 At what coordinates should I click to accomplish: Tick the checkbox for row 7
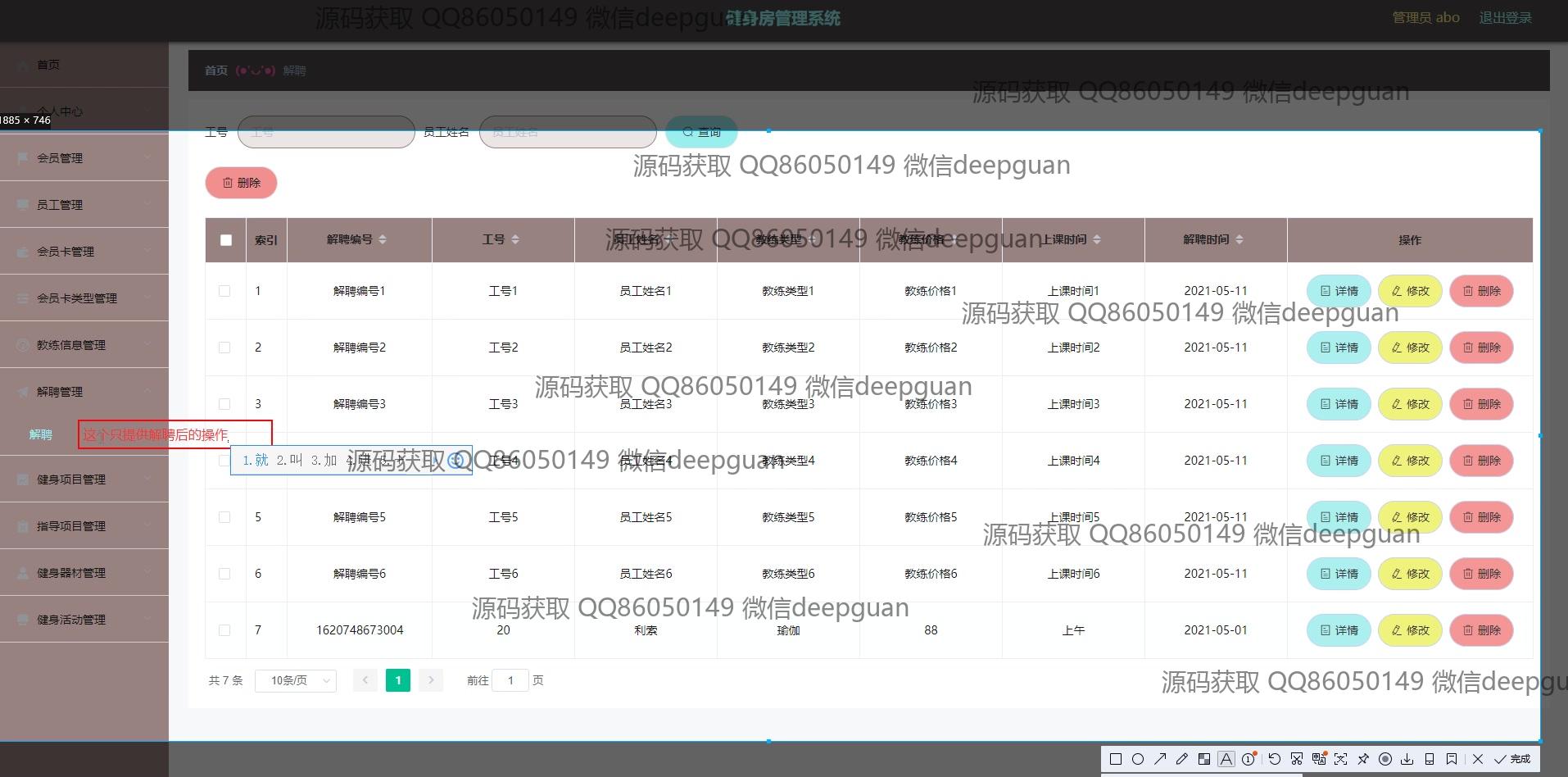[224, 630]
